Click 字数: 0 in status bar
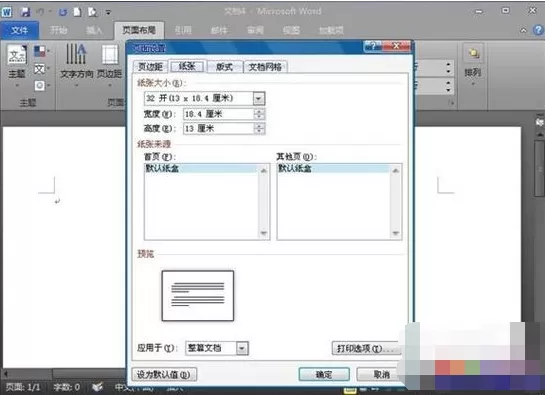 pyautogui.click(x=66, y=387)
